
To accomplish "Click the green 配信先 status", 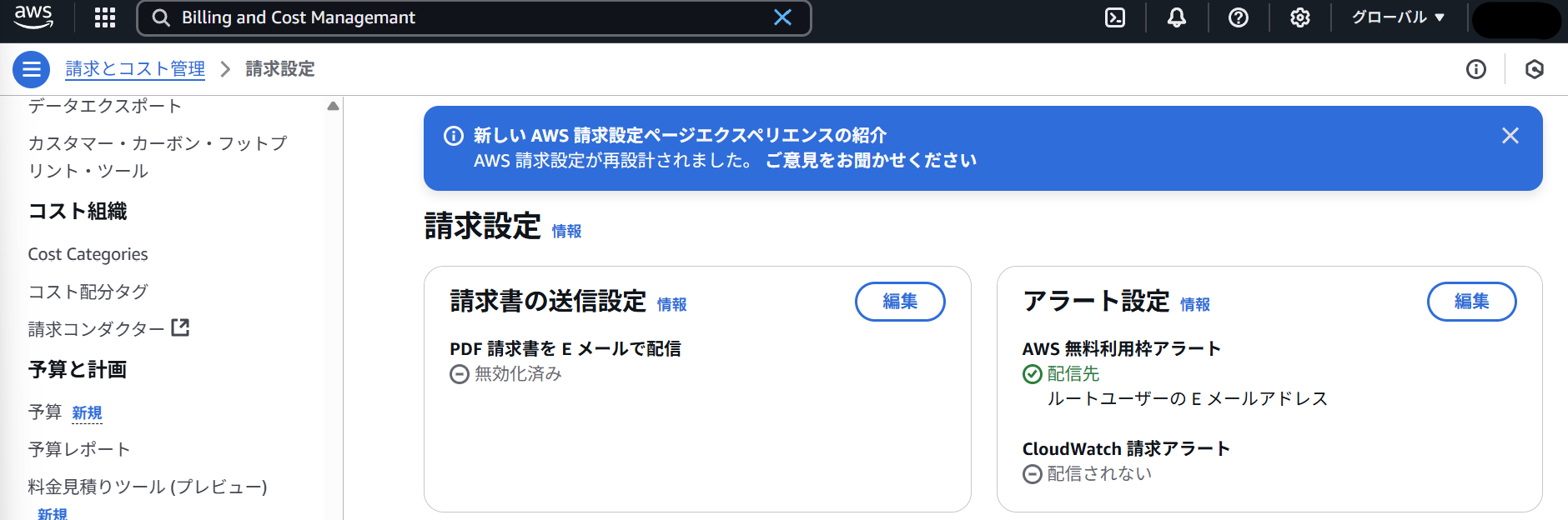I will click(x=1073, y=374).
